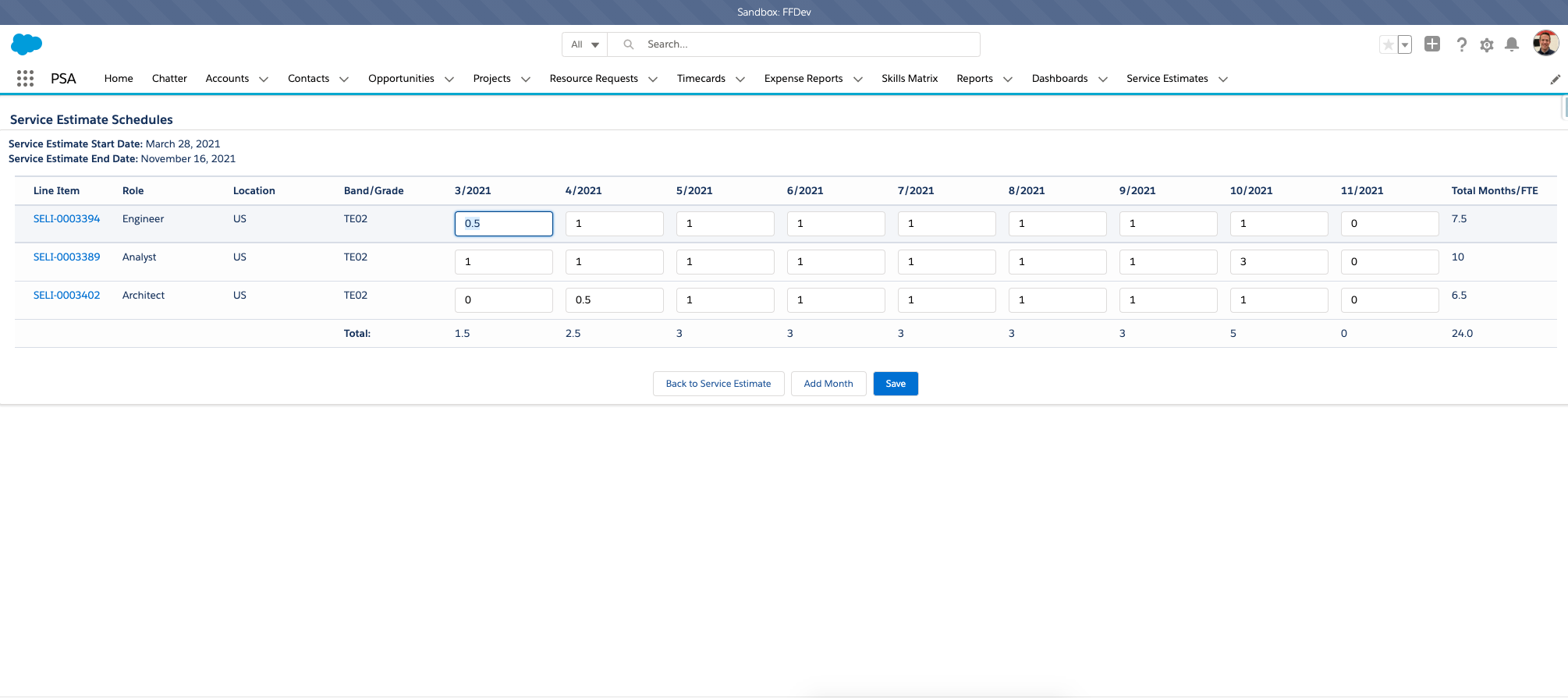Image resolution: width=1568 pixels, height=698 pixels.
Task: Open Accounts tab
Action: tap(227, 79)
